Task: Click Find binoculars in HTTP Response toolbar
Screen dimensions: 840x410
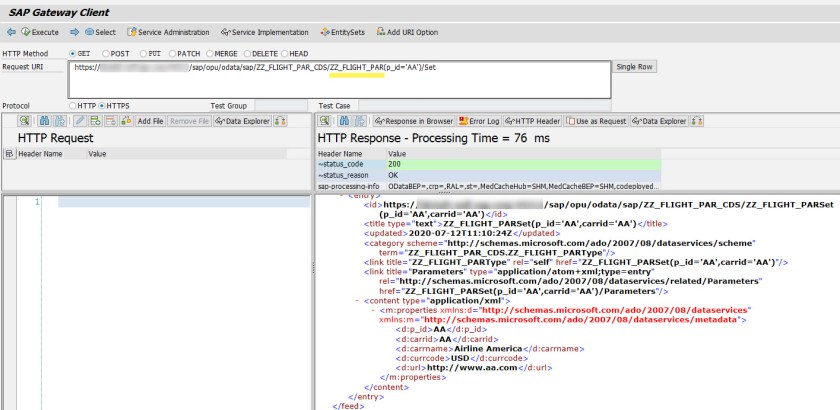Action: (346, 121)
